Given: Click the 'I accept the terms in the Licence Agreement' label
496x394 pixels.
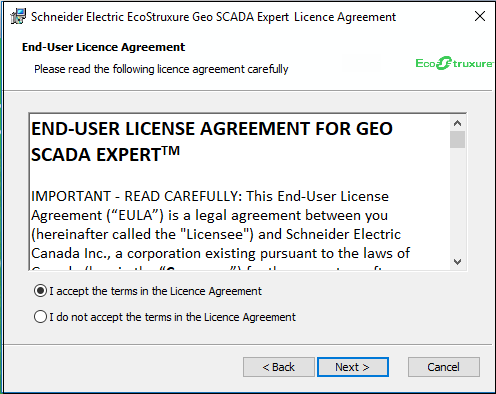Looking at the screenshot, I should [156, 291].
